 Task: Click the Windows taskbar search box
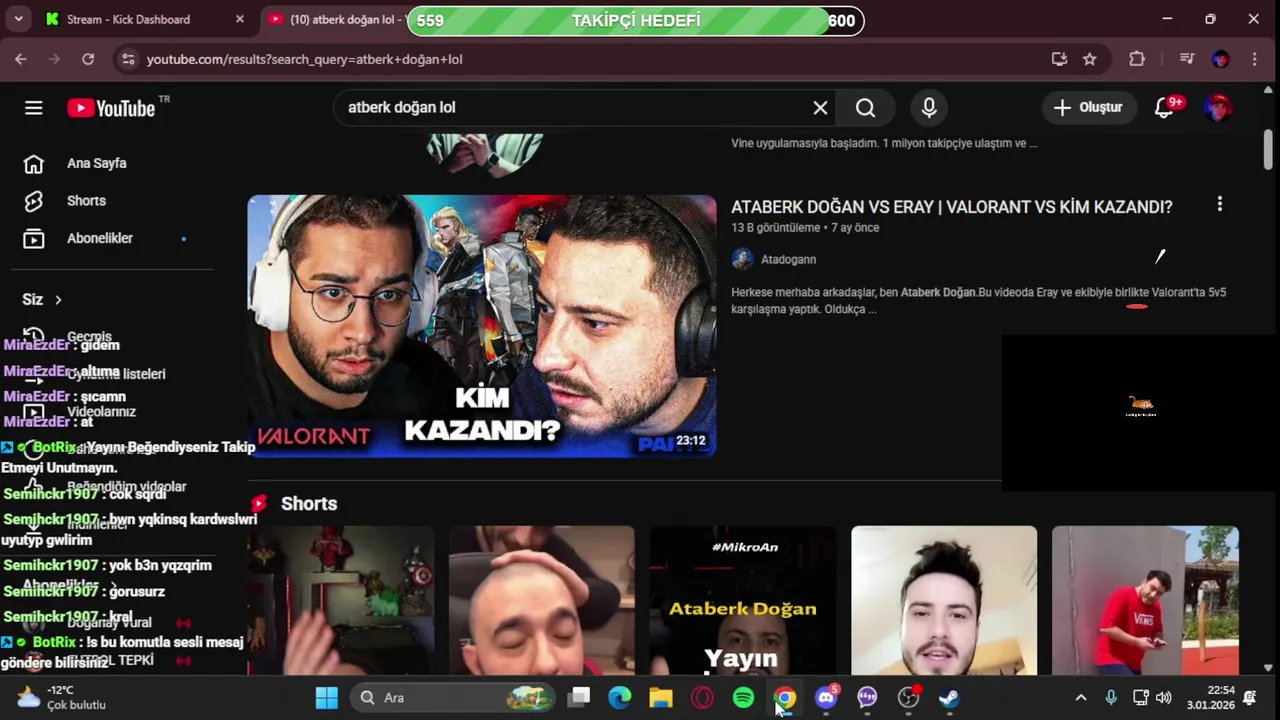coord(455,698)
